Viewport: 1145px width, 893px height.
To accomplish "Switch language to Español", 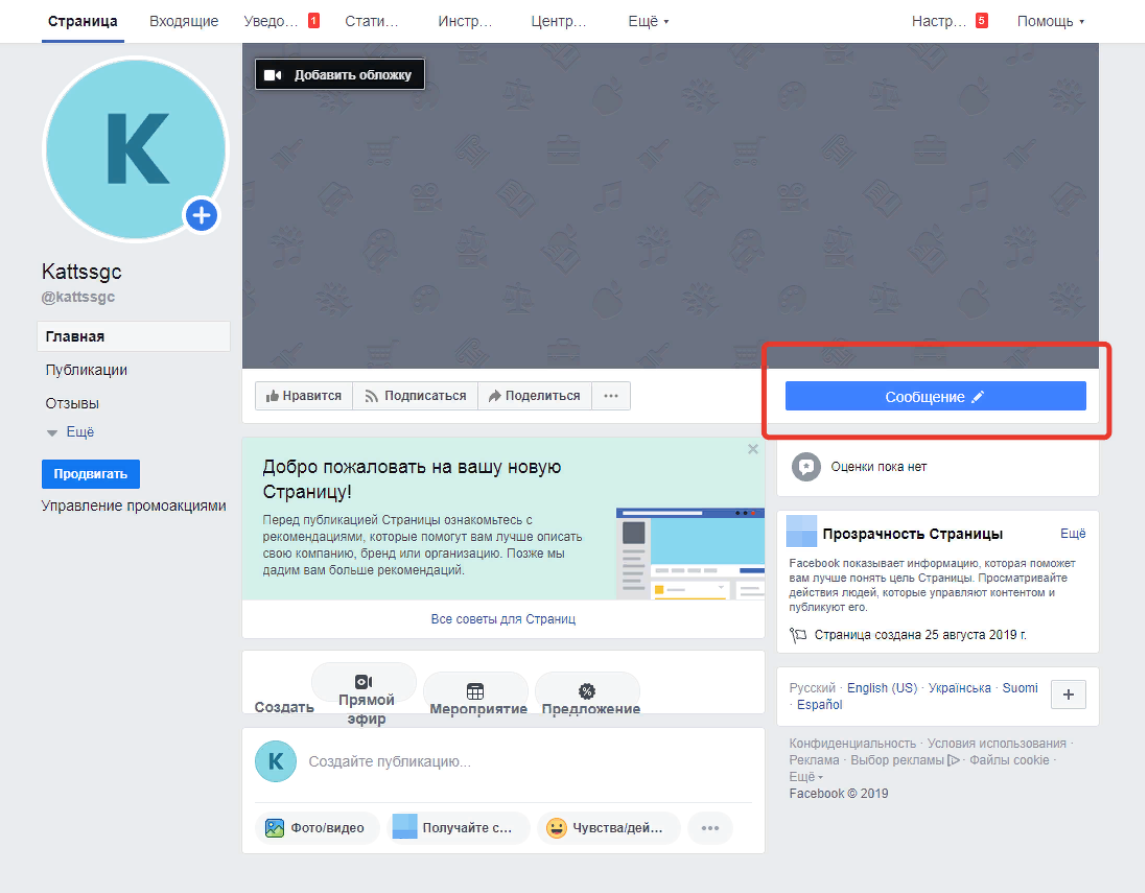I will click(x=819, y=705).
